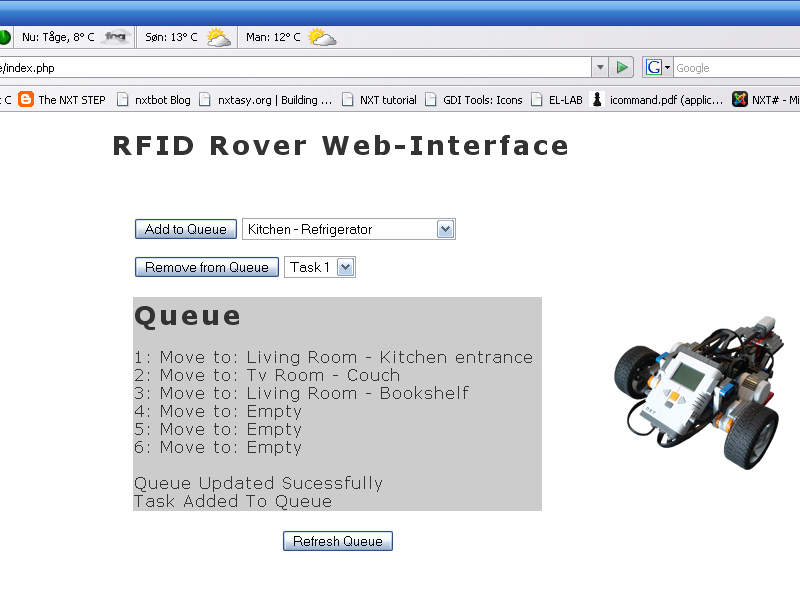The height and width of the screenshot is (600, 800).
Task: Click the Queue heading
Action: (x=187, y=316)
